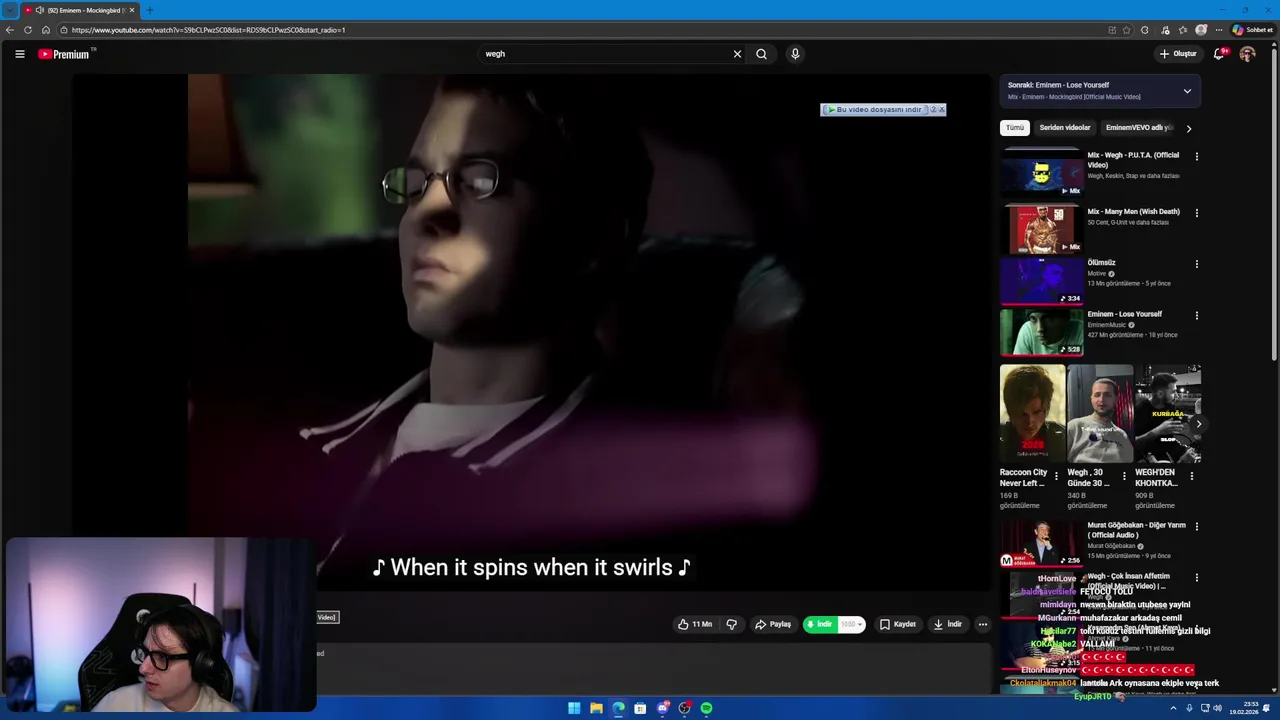Open the 1080 quality dropdown
Screen dimensions: 1280x720
click(x=851, y=624)
